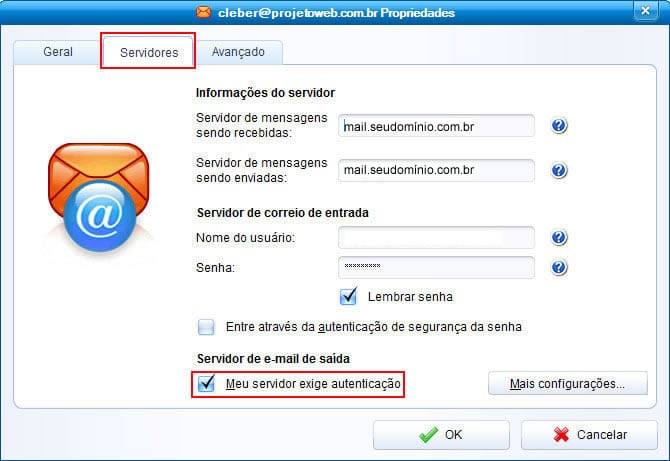670x461 pixels.
Task: Open the Avançado tab
Action: click(238, 52)
